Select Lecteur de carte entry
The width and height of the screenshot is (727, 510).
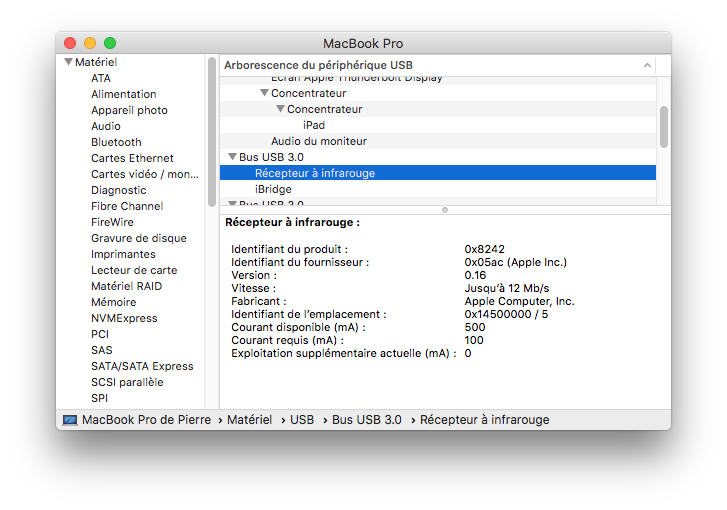[134, 270]
